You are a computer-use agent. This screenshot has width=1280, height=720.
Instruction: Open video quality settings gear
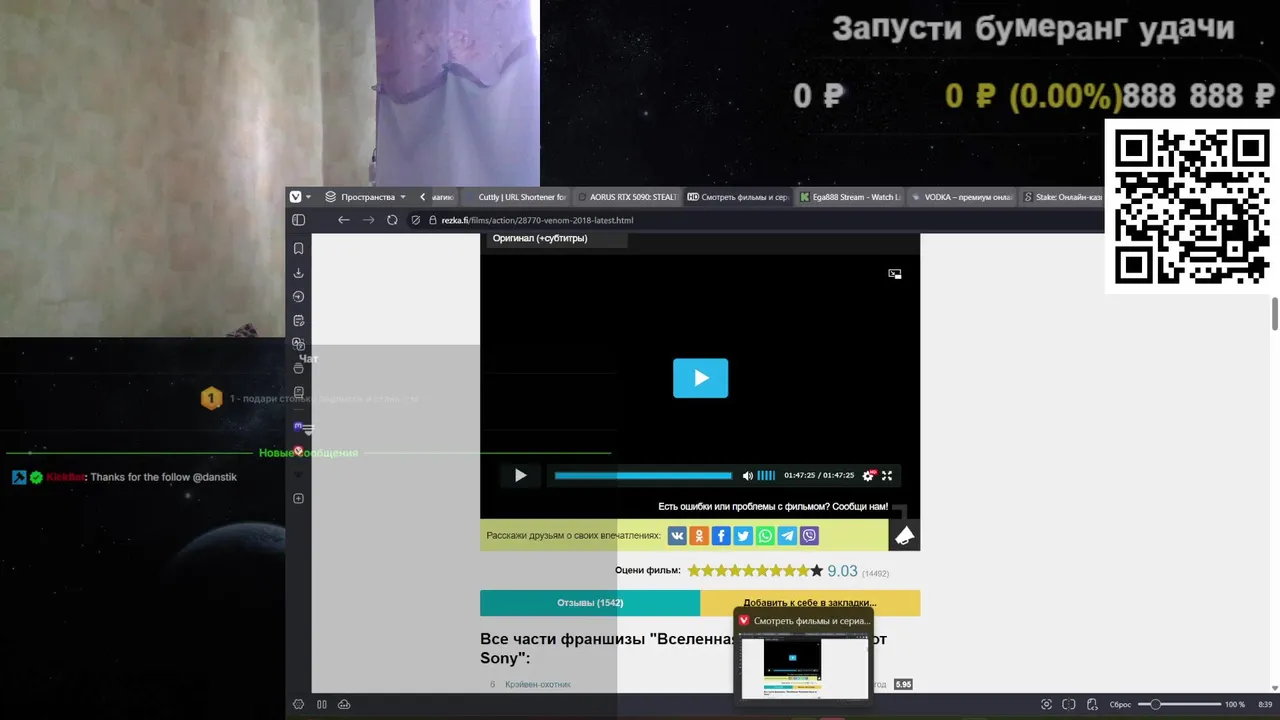[x=868, y=476]
